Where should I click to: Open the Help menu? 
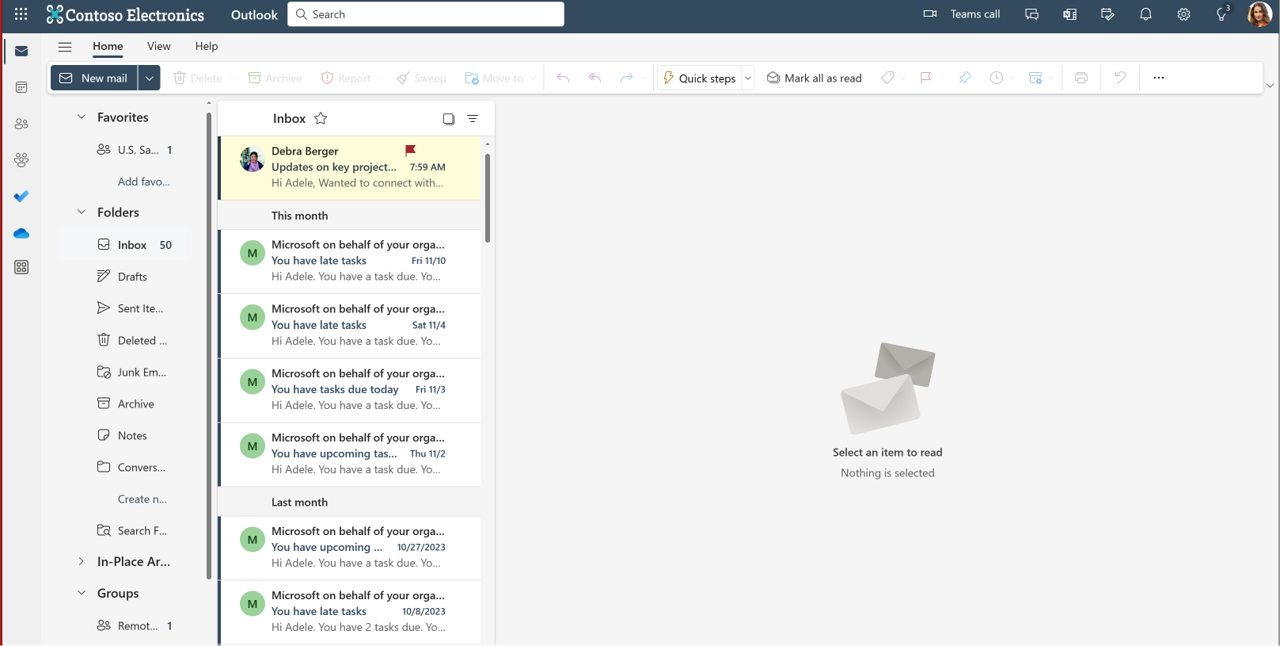(x=206, y=46)
